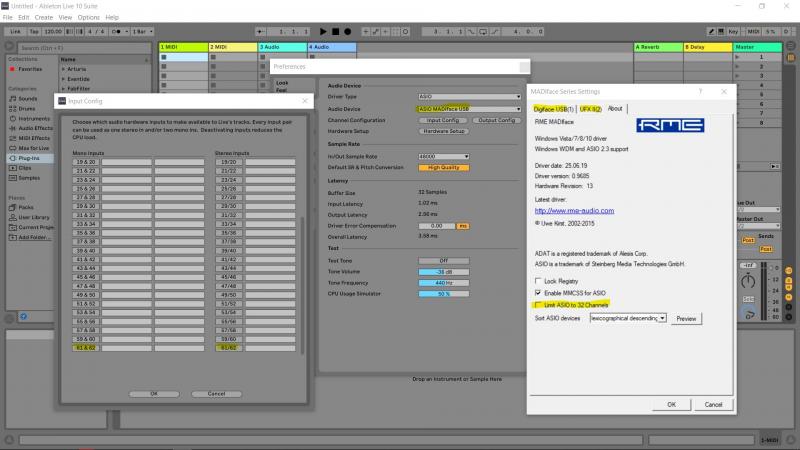The width and height of the screenshot is (800, 450).
Task: Click the Arrangement Record button
Action: click(347, 32)
